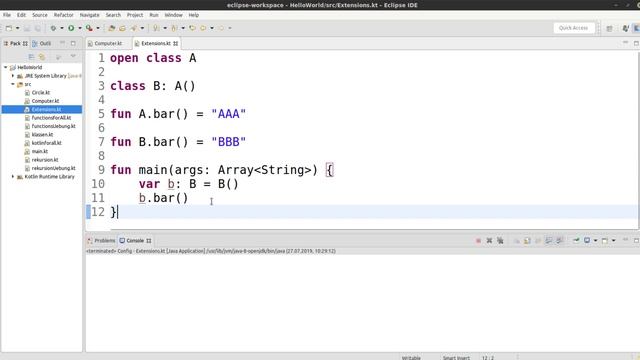640x360 pixels.
Task: Click the Open Type folder icon
Action: click(122, 28)
